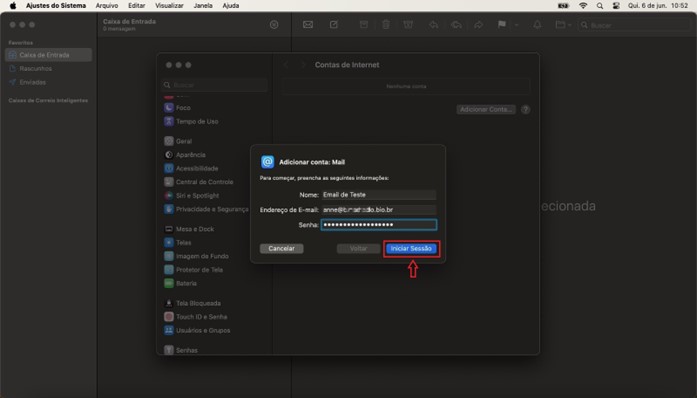
Task: Click the Mail Buscar search field
Action: (x=633, y=25)
